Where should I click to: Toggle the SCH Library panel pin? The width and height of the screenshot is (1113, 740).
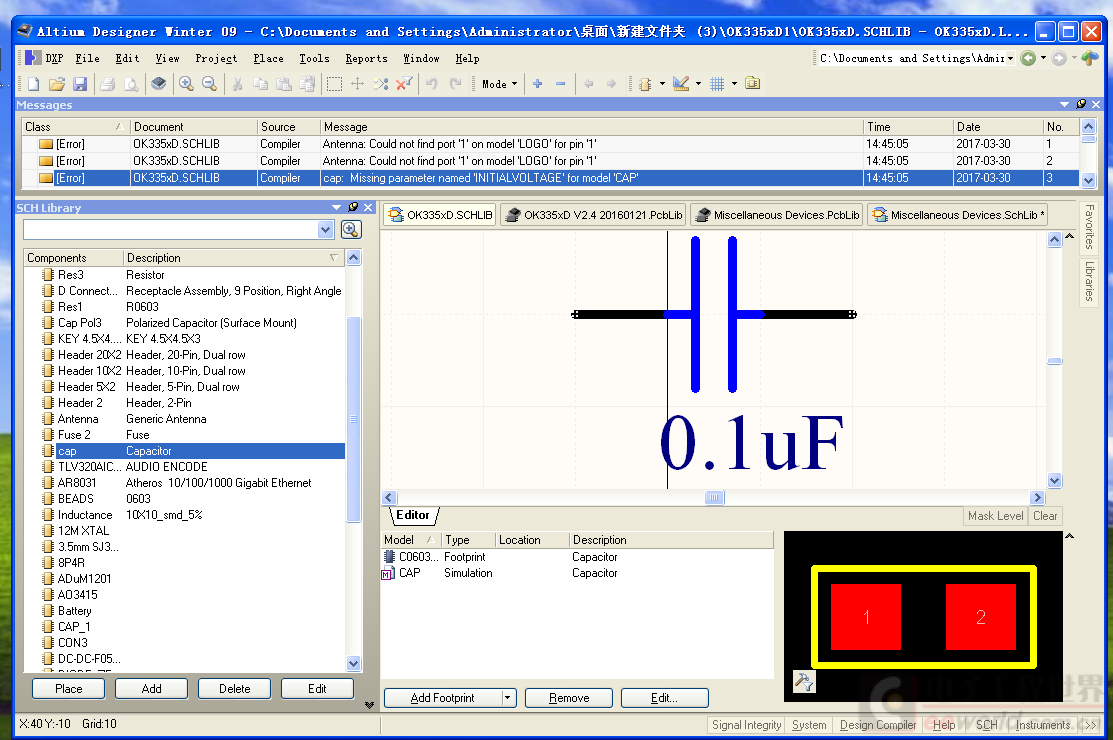(353, 207)
